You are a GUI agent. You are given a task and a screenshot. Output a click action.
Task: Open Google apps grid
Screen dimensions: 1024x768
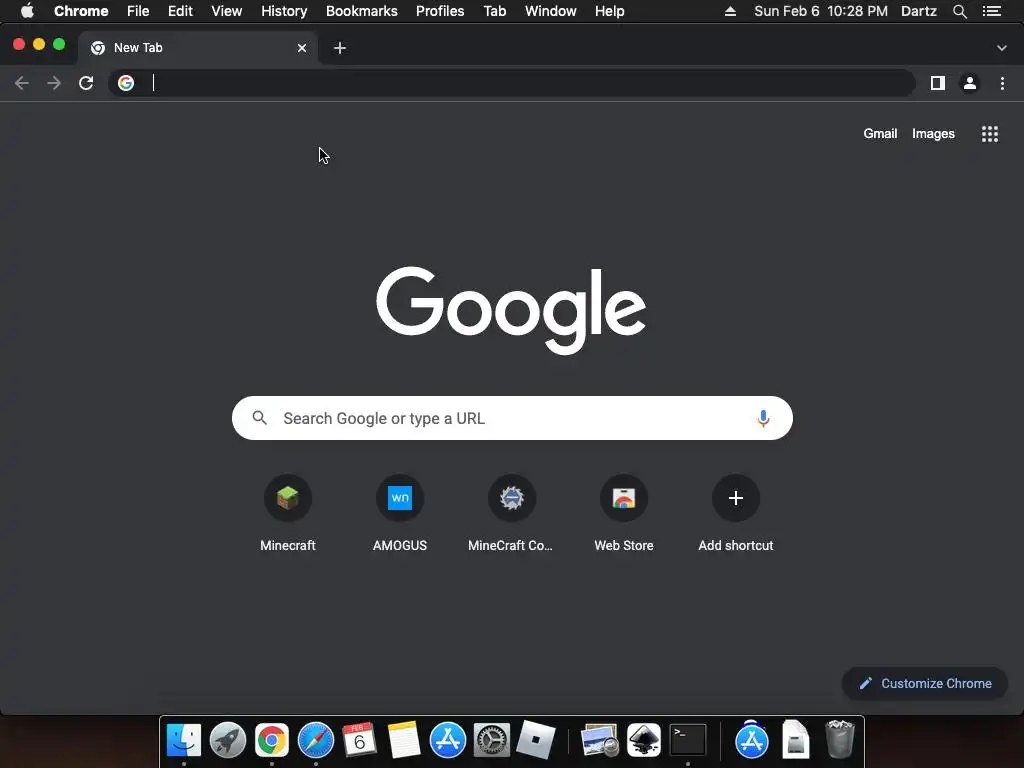coord(990,134)
